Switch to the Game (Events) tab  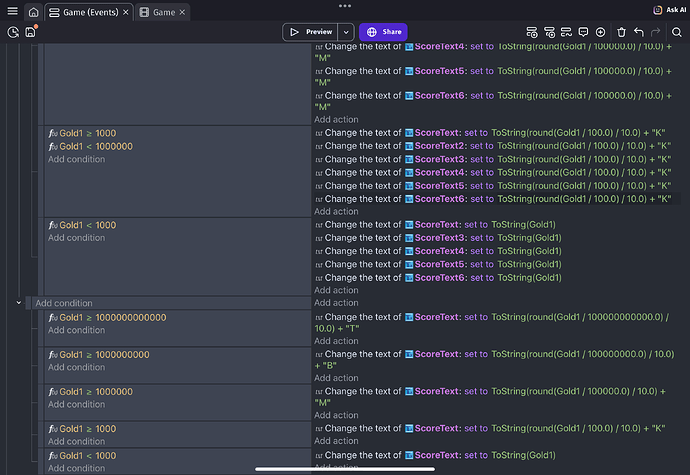coord(89,12)
